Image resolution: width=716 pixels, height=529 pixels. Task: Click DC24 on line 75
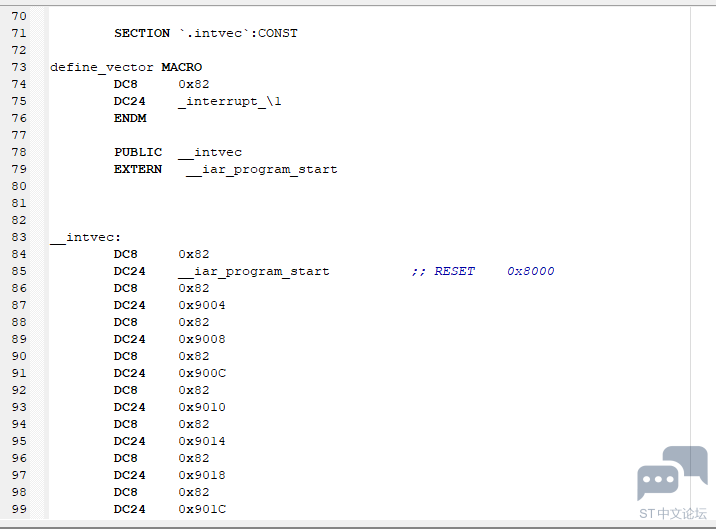click(x=130, y=101)
